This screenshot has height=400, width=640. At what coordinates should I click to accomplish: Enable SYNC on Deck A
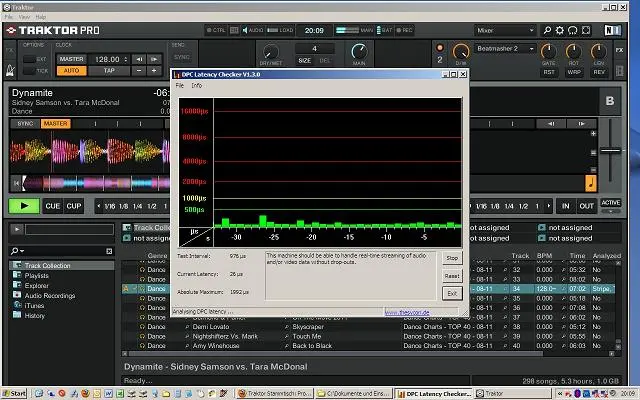point(25,124)
